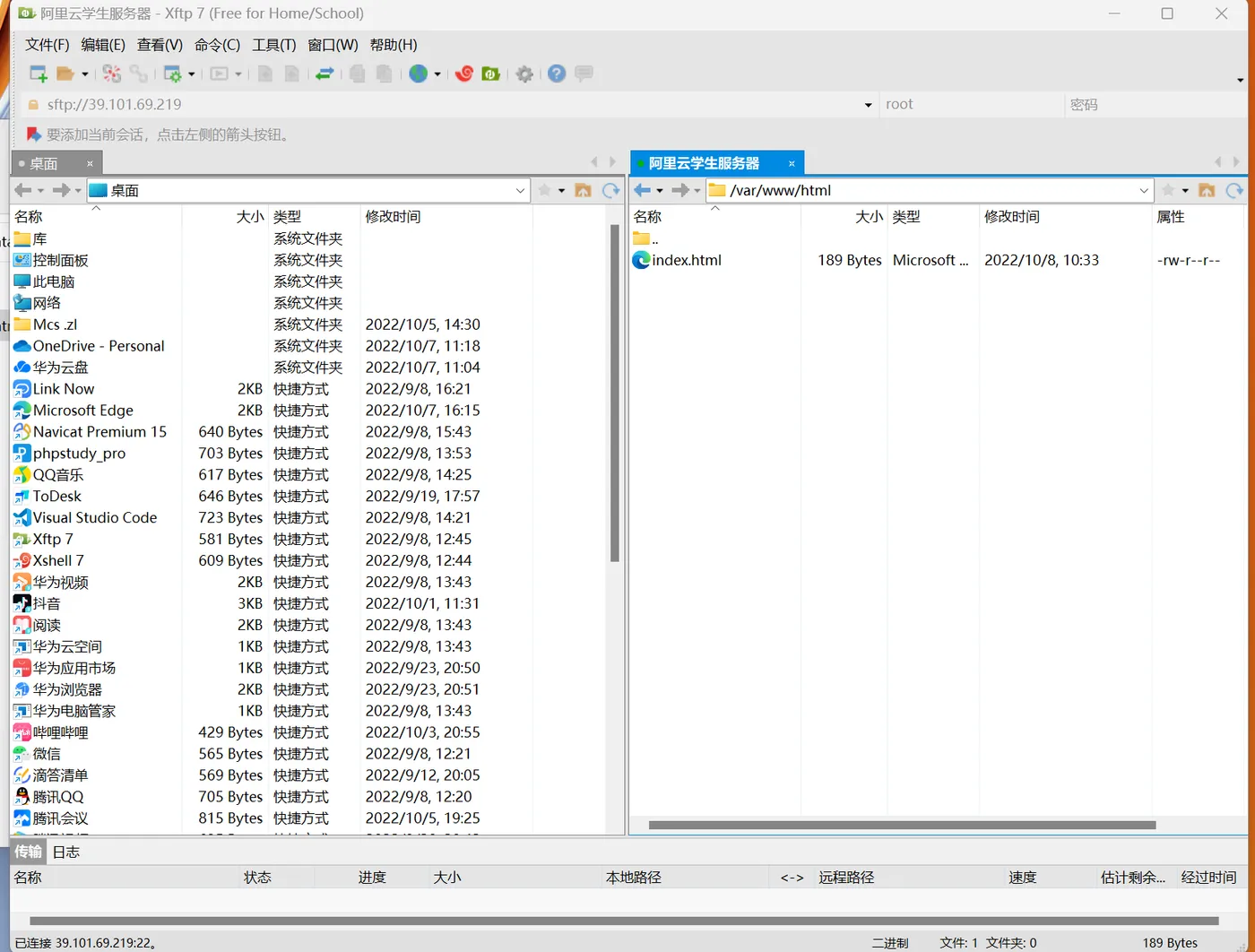Select the 阿里云学生服务器 remote tab
The width and height of the screenshot is (1255, 952).
click(704, 163)
